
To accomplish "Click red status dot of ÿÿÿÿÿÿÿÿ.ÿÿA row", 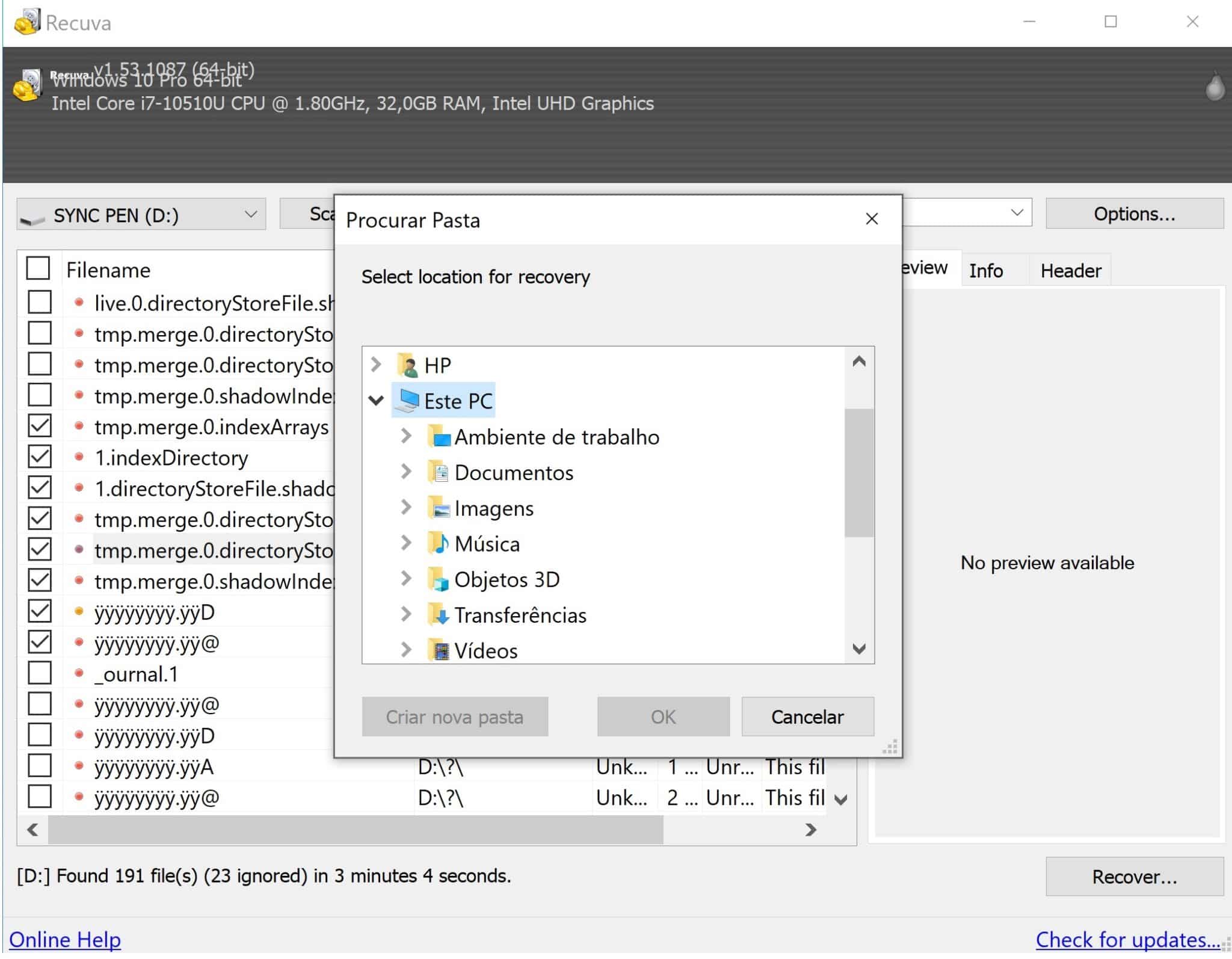I will [x=79, y=766].
